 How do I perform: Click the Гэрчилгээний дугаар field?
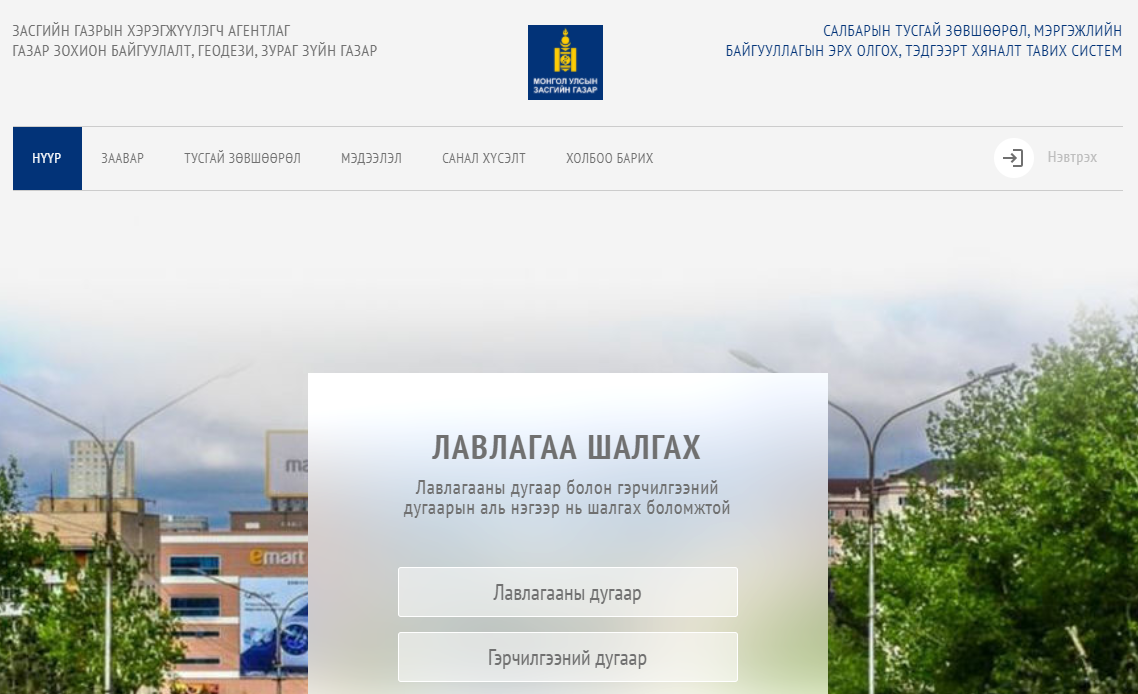(x=568, y=657)
